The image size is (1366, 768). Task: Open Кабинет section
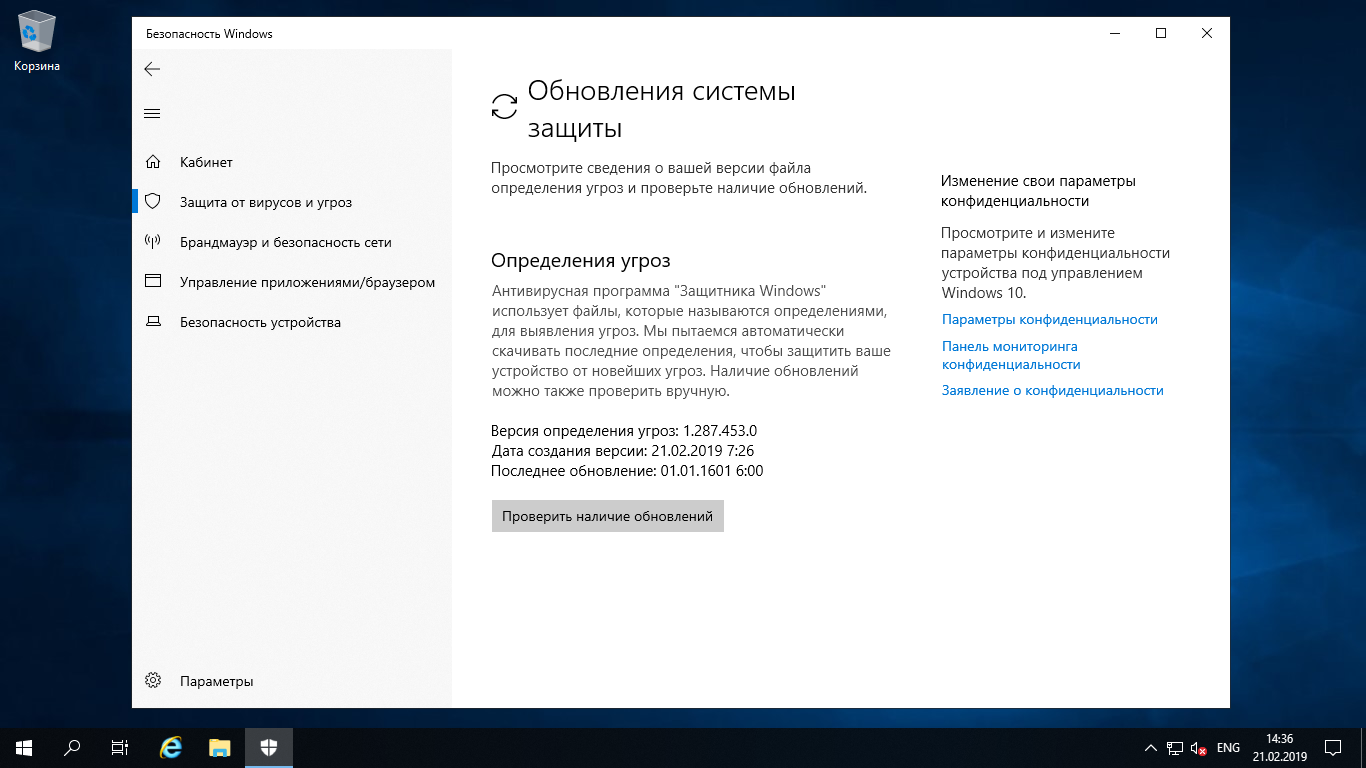292,162
